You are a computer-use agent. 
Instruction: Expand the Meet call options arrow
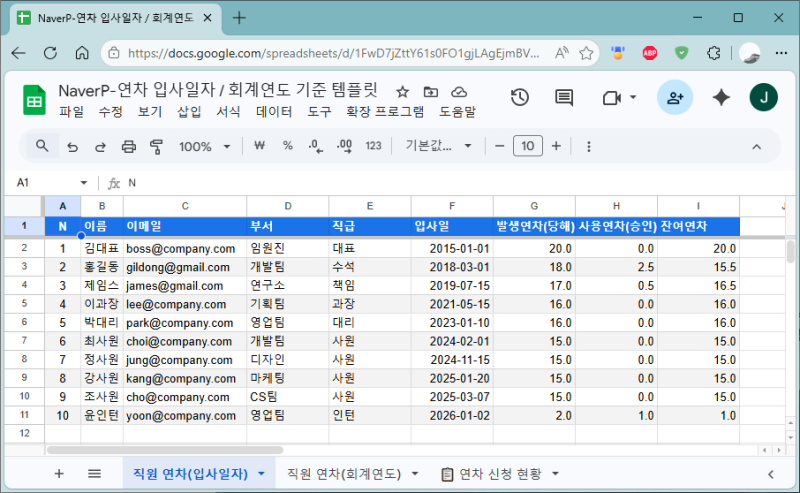(x=633, y=97)
